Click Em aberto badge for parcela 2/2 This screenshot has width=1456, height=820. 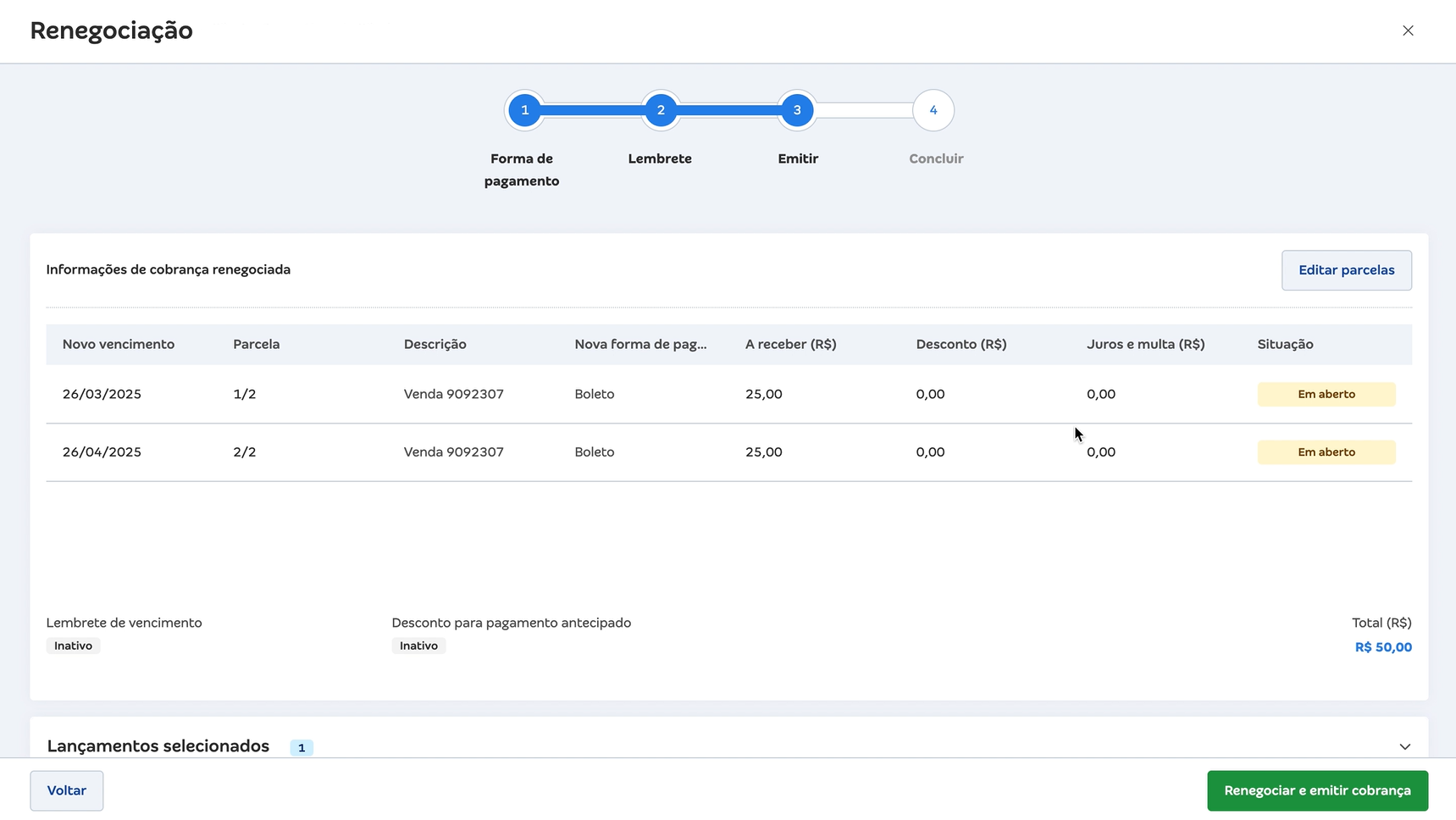[1326, 452]
